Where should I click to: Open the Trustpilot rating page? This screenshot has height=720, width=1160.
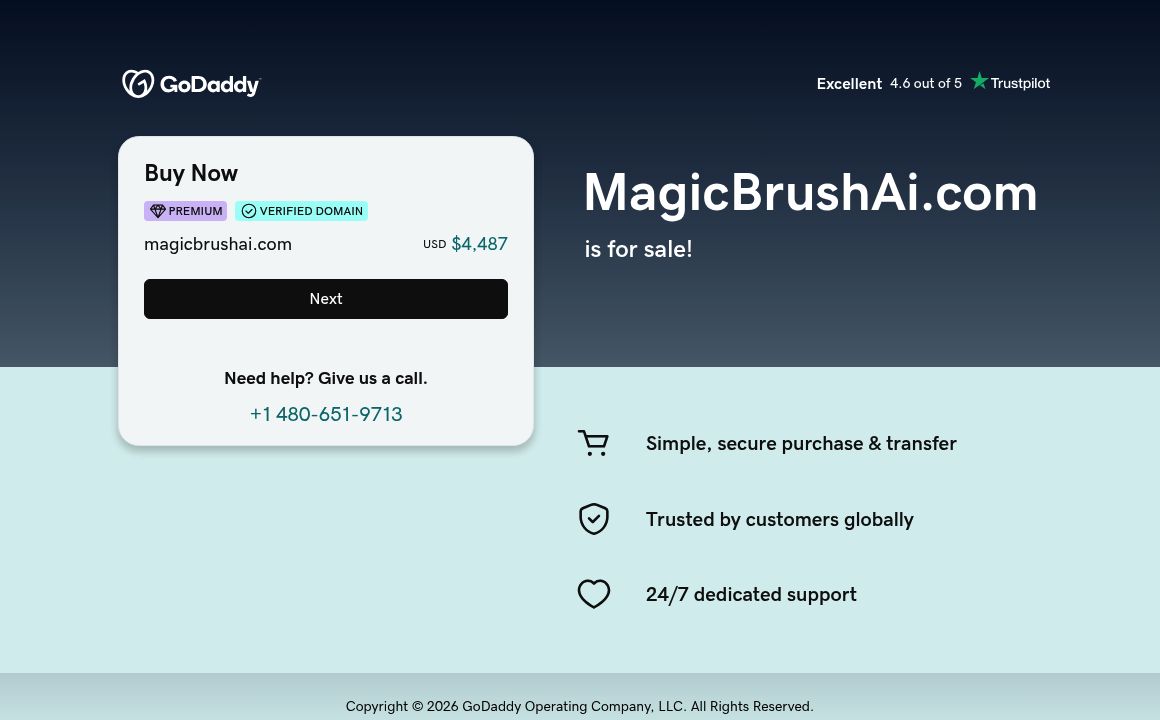(x=1020, y=83)
